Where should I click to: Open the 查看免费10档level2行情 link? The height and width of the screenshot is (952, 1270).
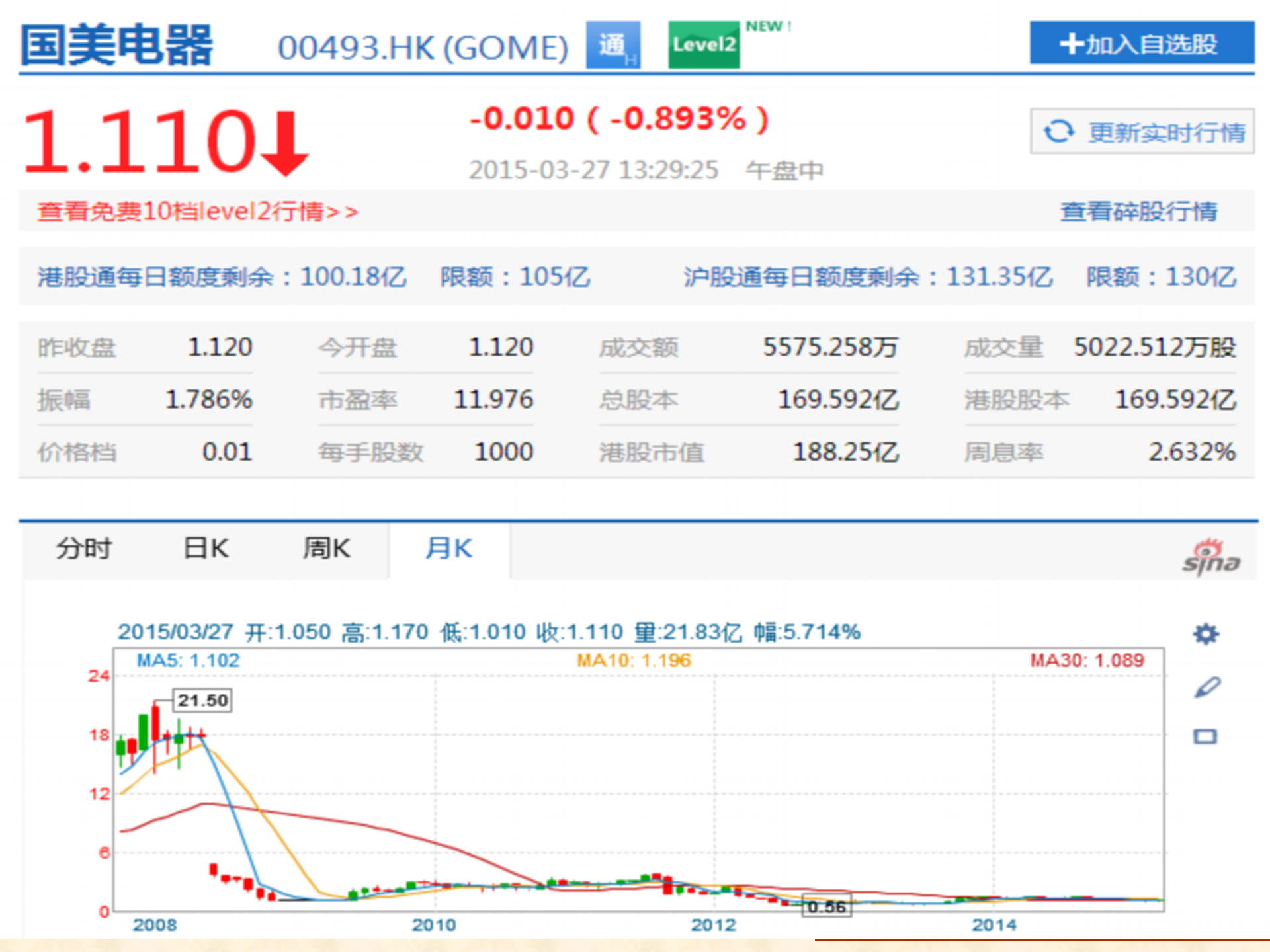pos(196,212)
